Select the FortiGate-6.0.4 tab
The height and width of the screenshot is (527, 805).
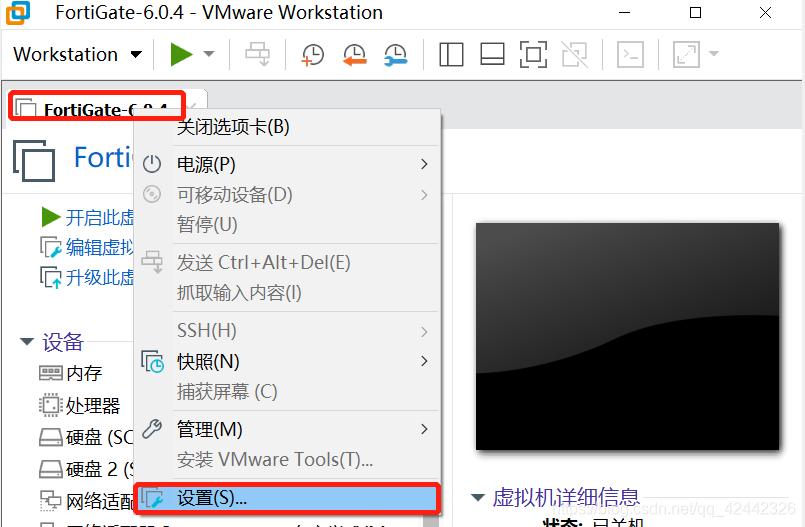97,106
